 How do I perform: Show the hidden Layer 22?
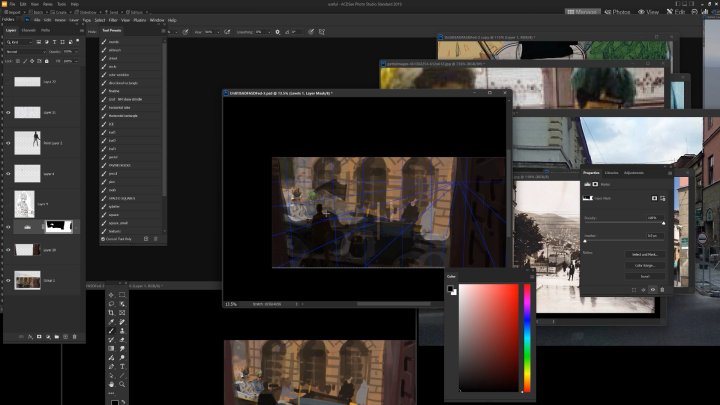point(8,82)
